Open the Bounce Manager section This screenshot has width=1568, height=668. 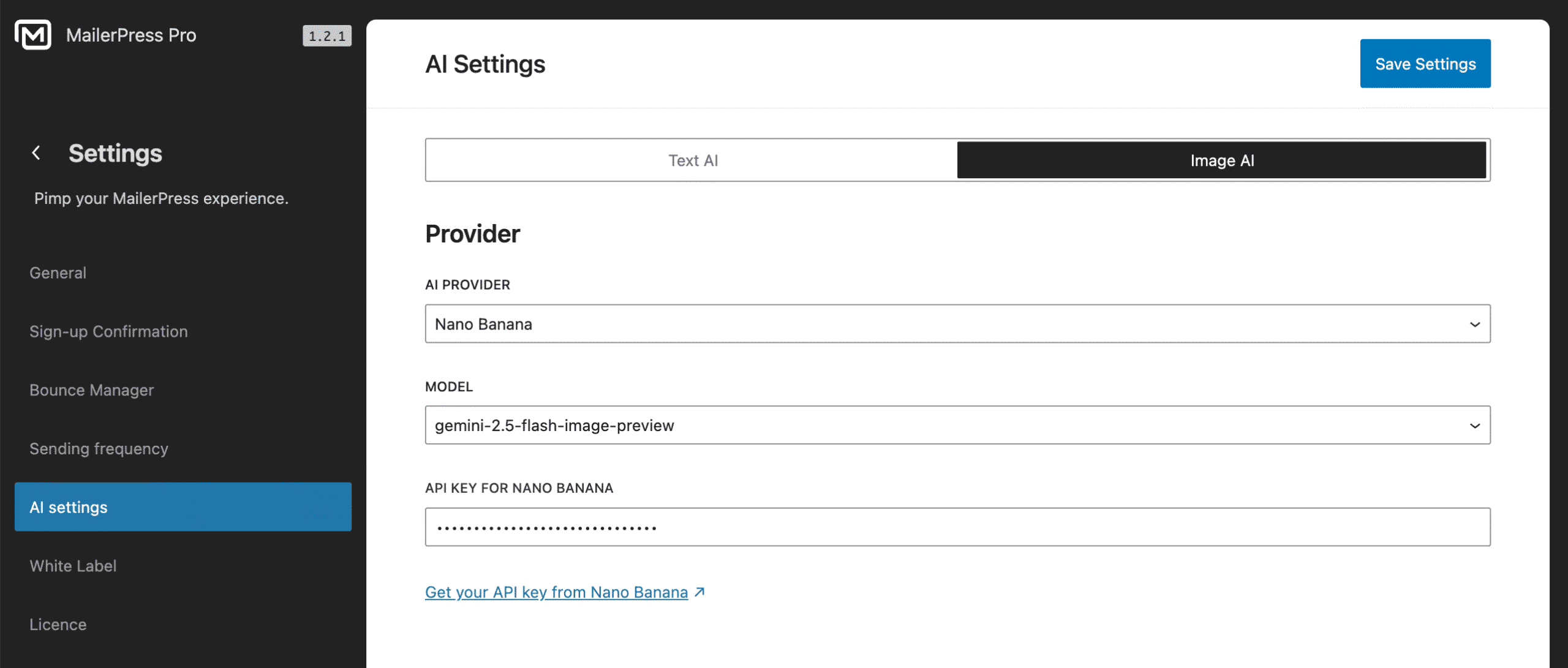[91, 390]
